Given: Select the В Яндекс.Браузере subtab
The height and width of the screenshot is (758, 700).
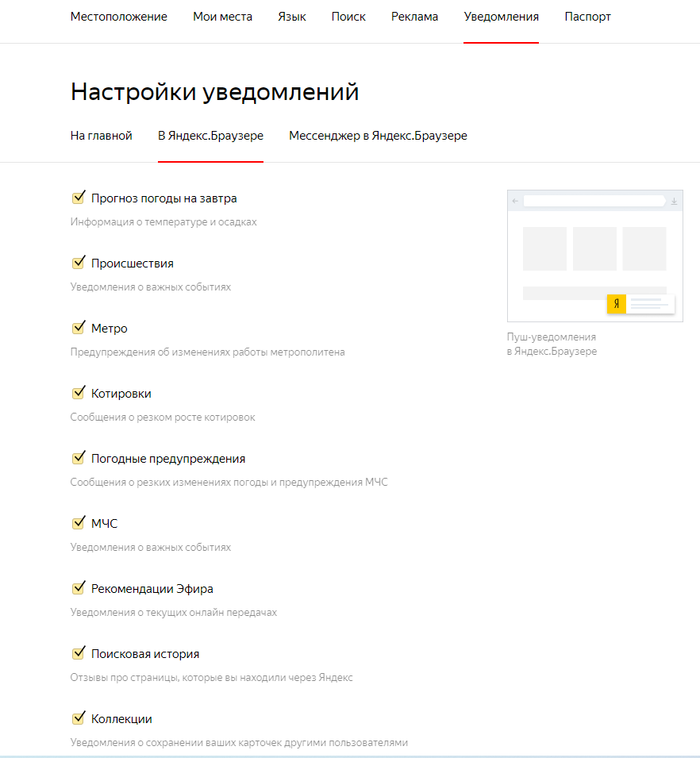Looking at the screenshot, I should click(x=210, y=136).
